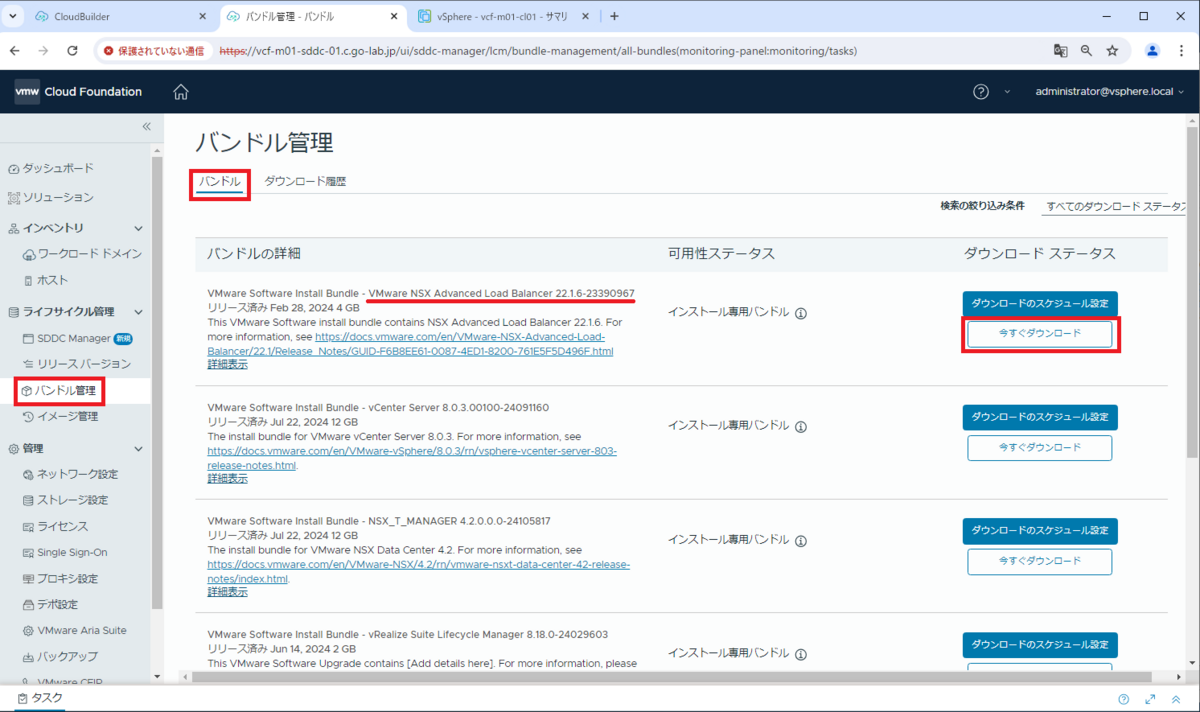The height and width of the screenshot is (712, 1200).
Task: Open a new browser tab
Action: [614, 16]
